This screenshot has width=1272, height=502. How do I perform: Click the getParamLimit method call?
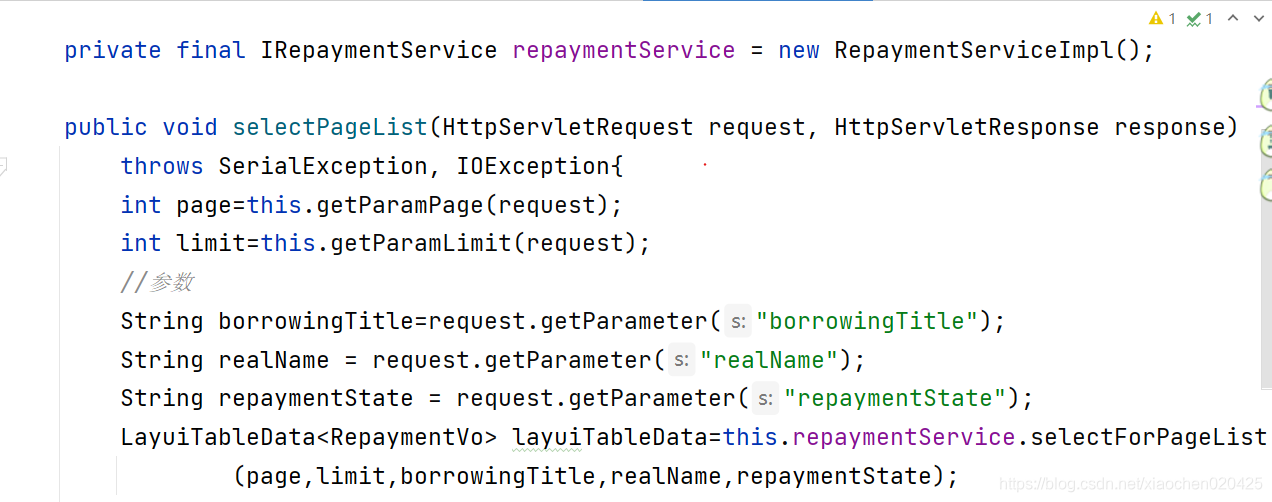click(422, 243)
